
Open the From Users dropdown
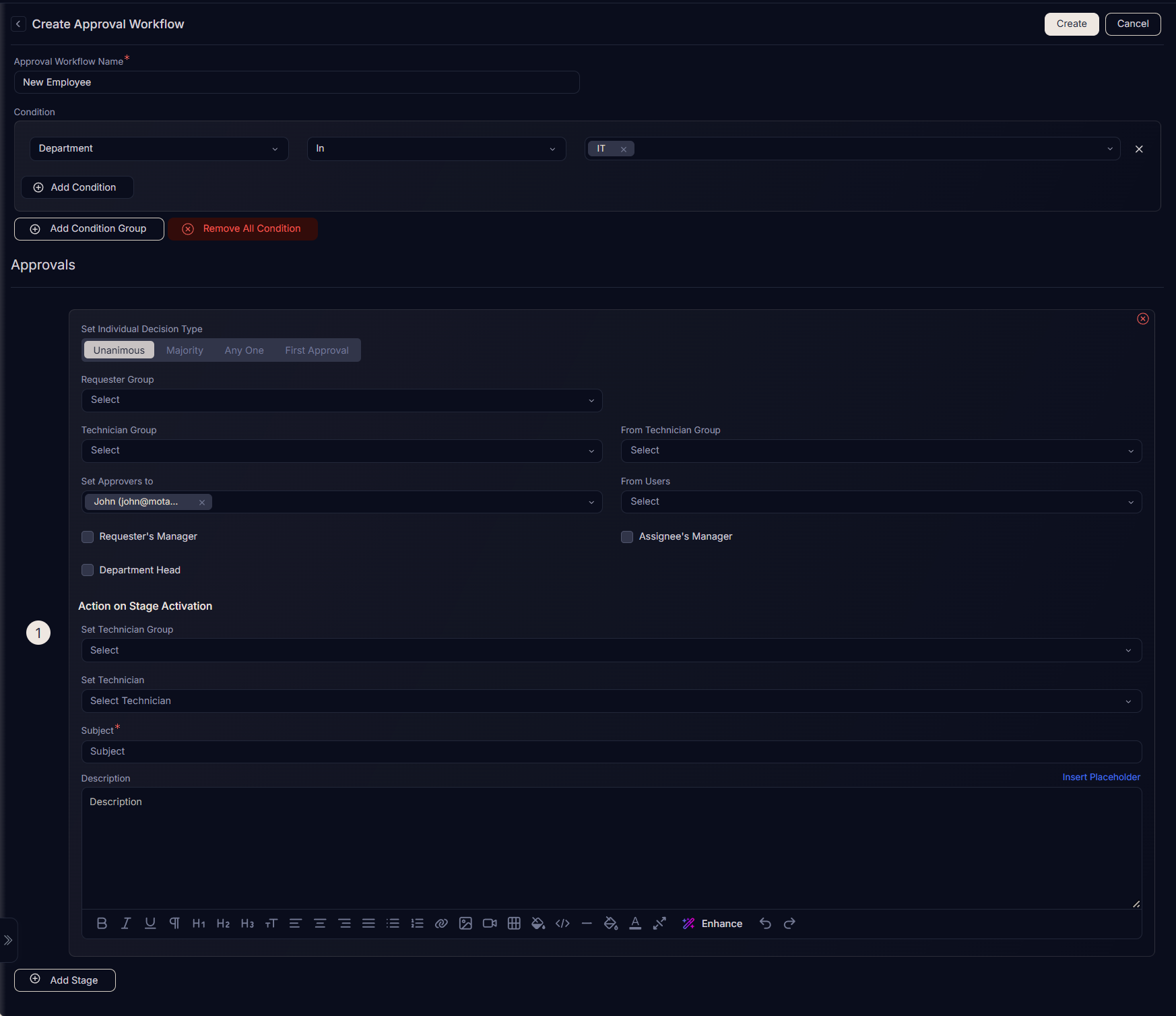(x=882, y=502)
